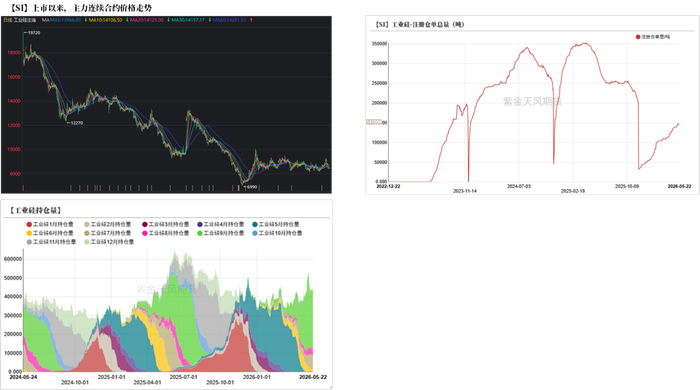This screenshot has width=700, height=390.
Task: Toggle the 工业硅3月持仓量 legend series
Action: pyautogui.click(x=165, y=224)
